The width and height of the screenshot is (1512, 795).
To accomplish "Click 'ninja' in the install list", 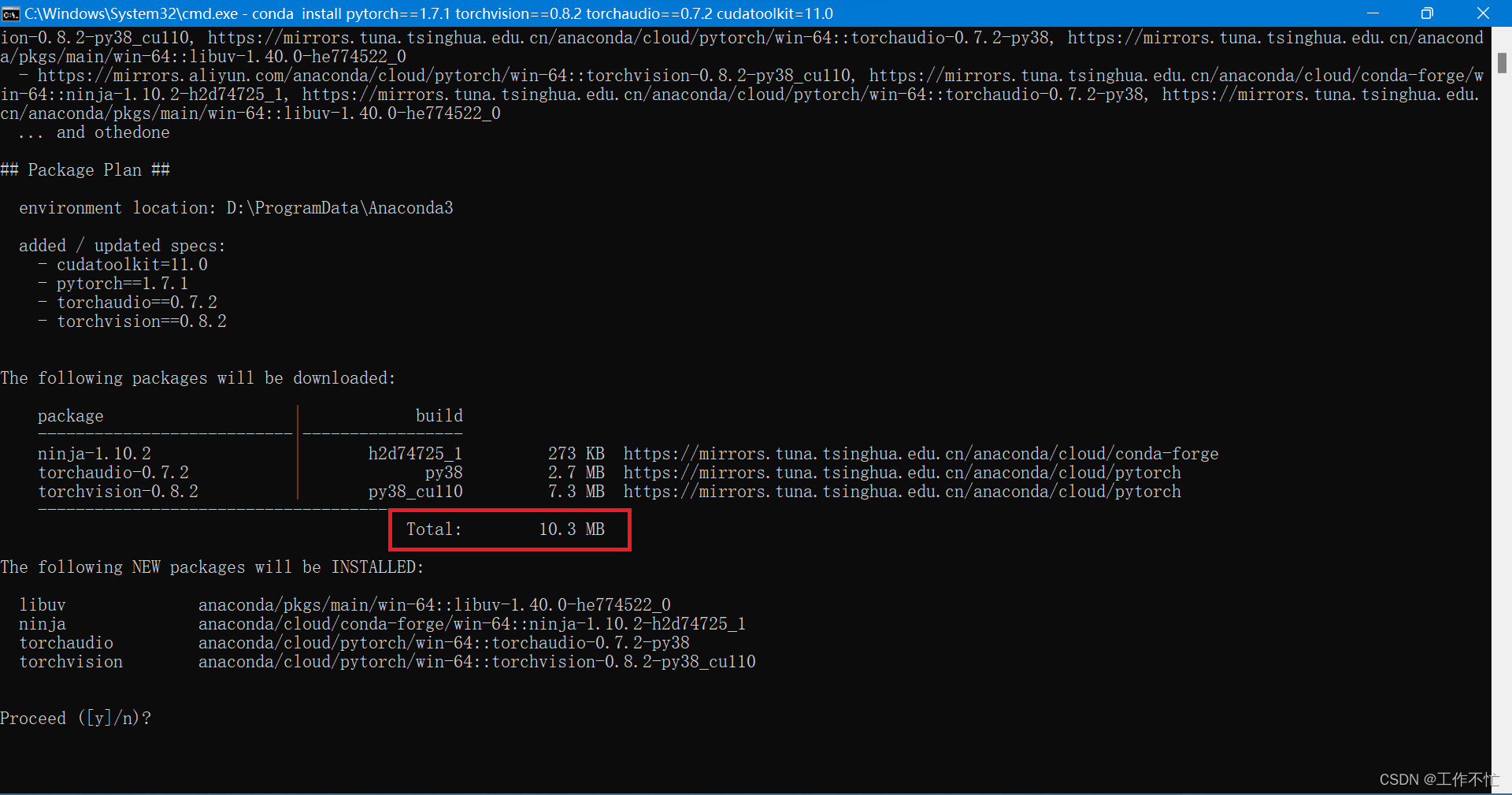I will click(x=43, y=624).
